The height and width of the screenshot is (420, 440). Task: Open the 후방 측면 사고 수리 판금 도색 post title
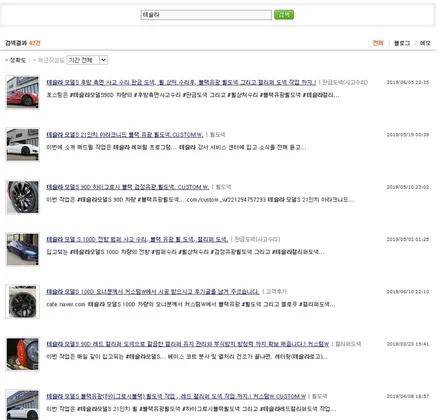181,82
